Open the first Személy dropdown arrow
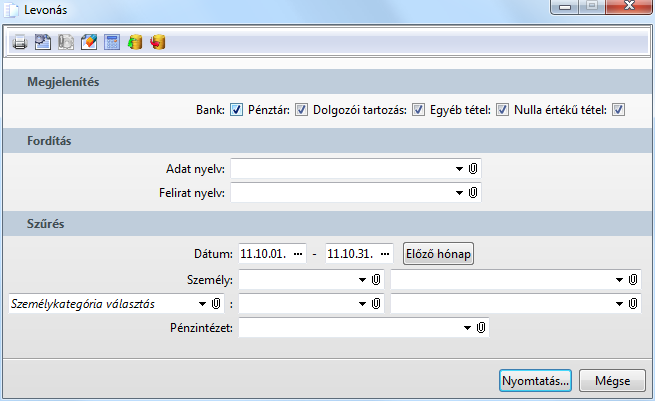Screen dimensions: 655x401 click(362, 279)
